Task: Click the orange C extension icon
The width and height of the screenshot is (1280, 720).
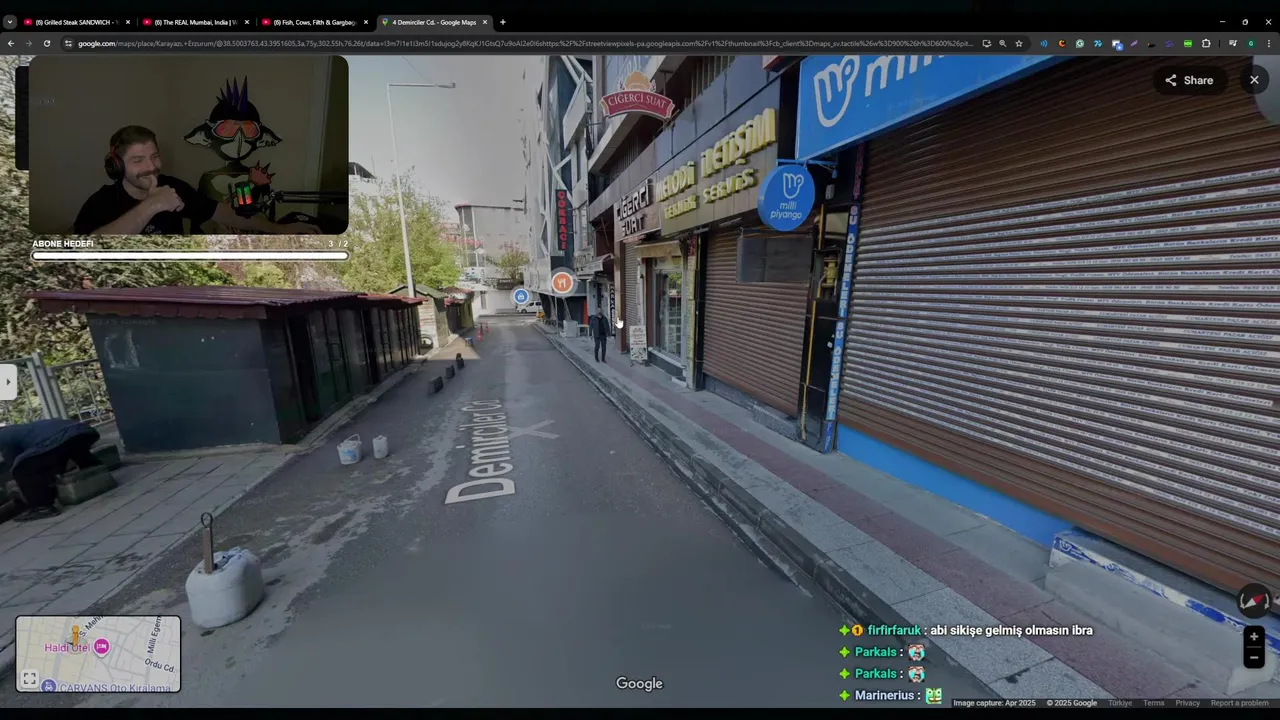Action: coord(1061,43)
